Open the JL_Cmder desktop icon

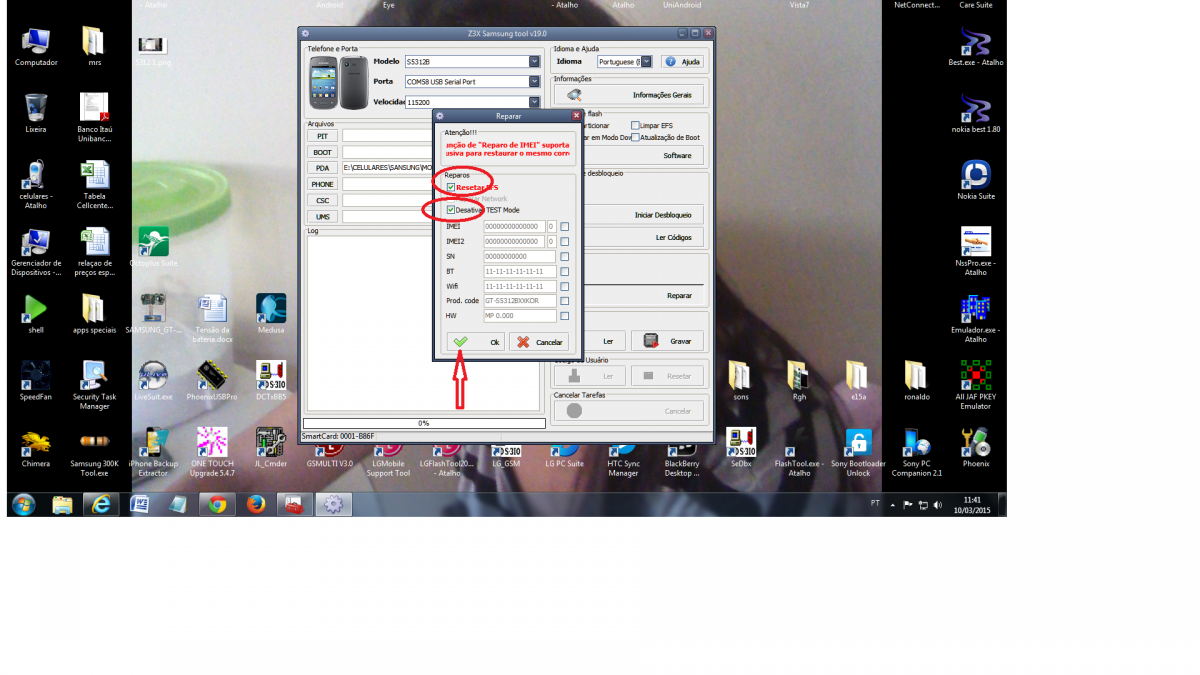(271, 448)
